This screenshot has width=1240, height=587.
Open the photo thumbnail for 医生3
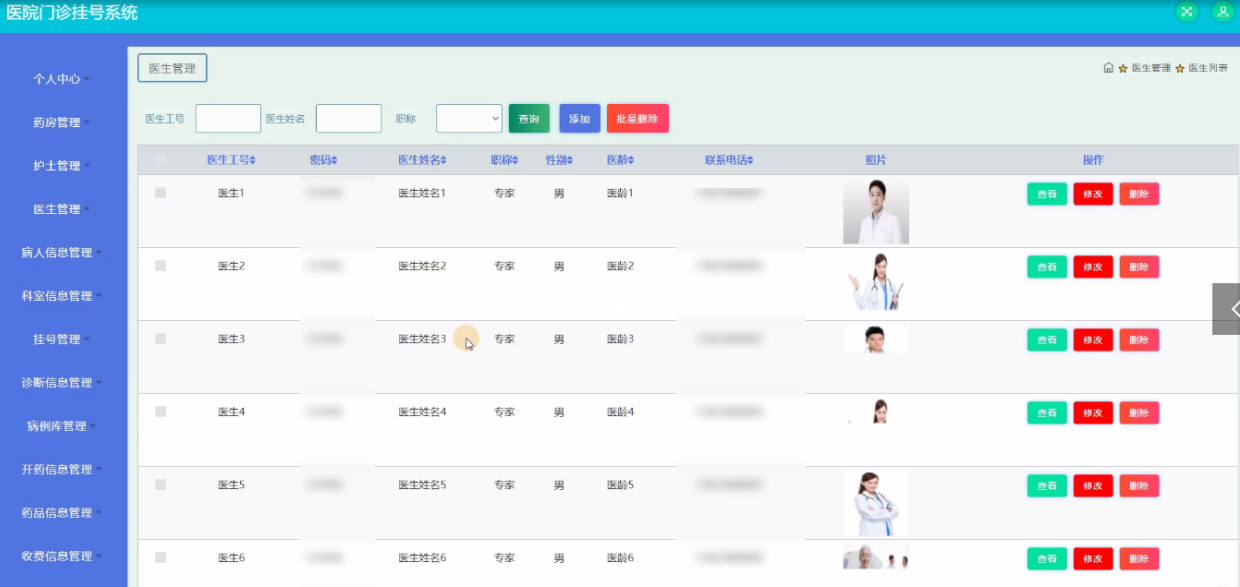[876, 339]
